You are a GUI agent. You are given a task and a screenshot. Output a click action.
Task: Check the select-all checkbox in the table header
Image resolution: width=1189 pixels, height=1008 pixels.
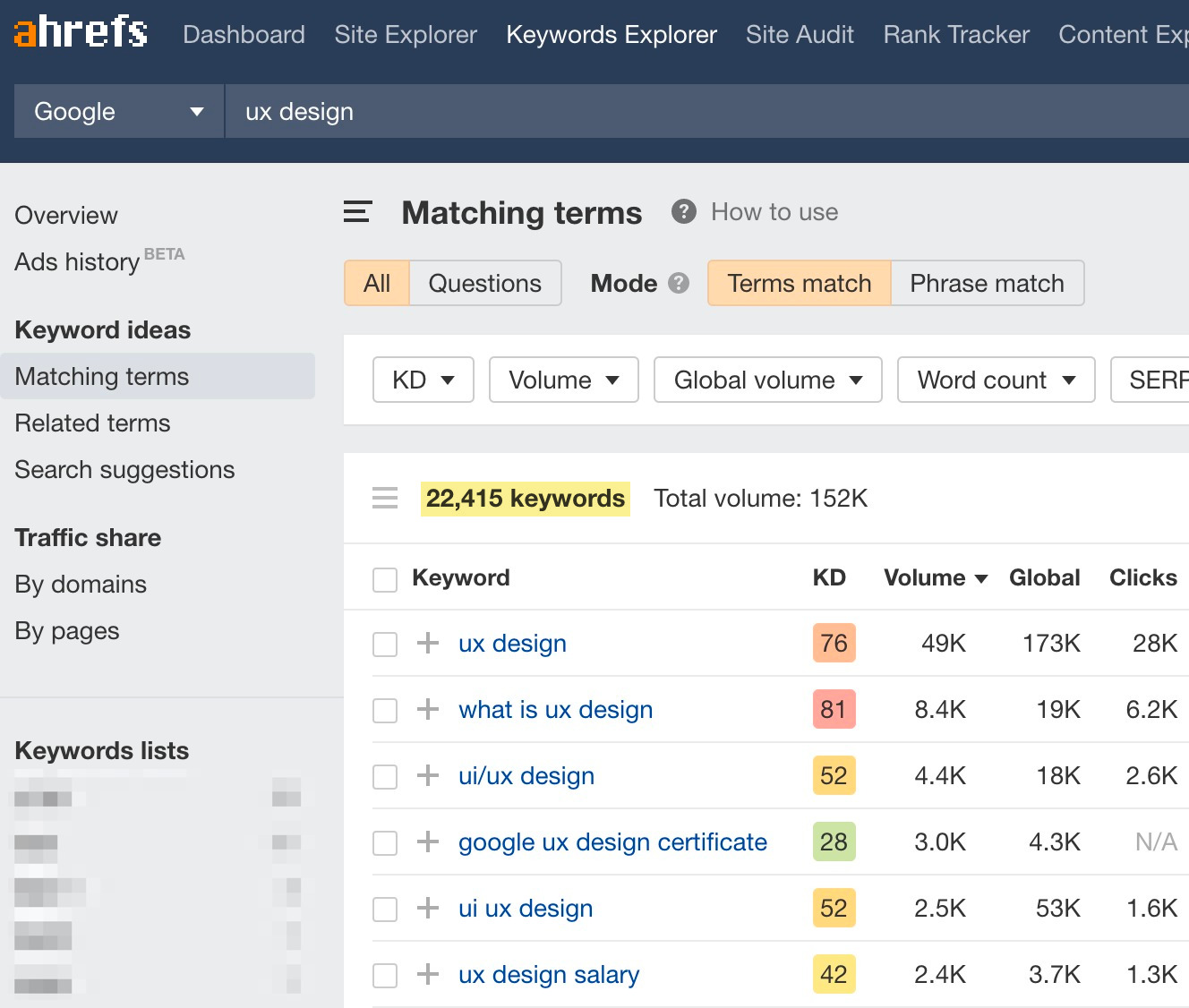384,579
